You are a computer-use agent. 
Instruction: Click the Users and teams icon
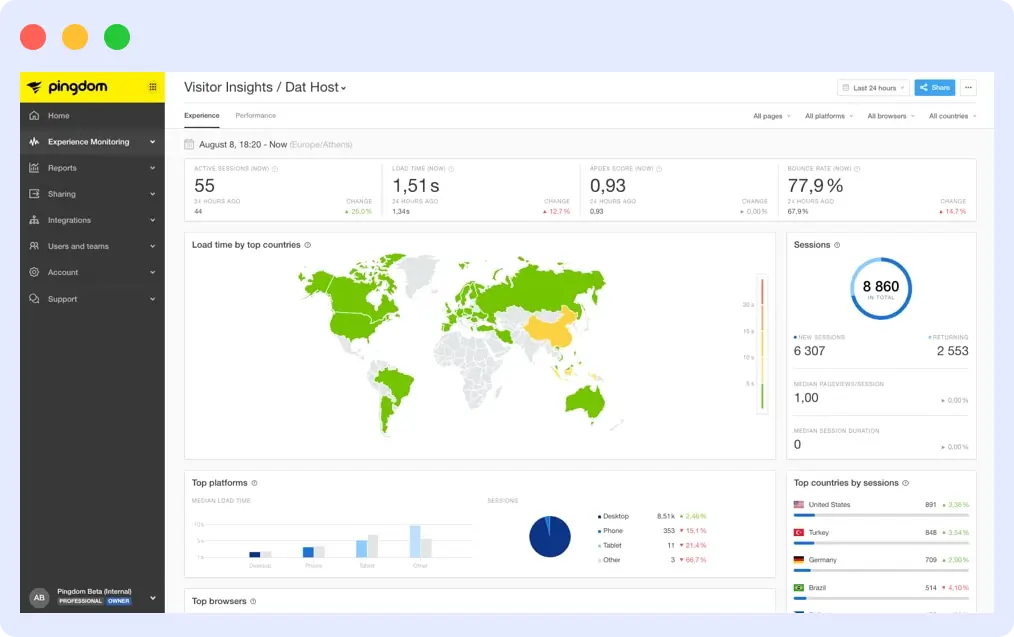pos(34,246)
